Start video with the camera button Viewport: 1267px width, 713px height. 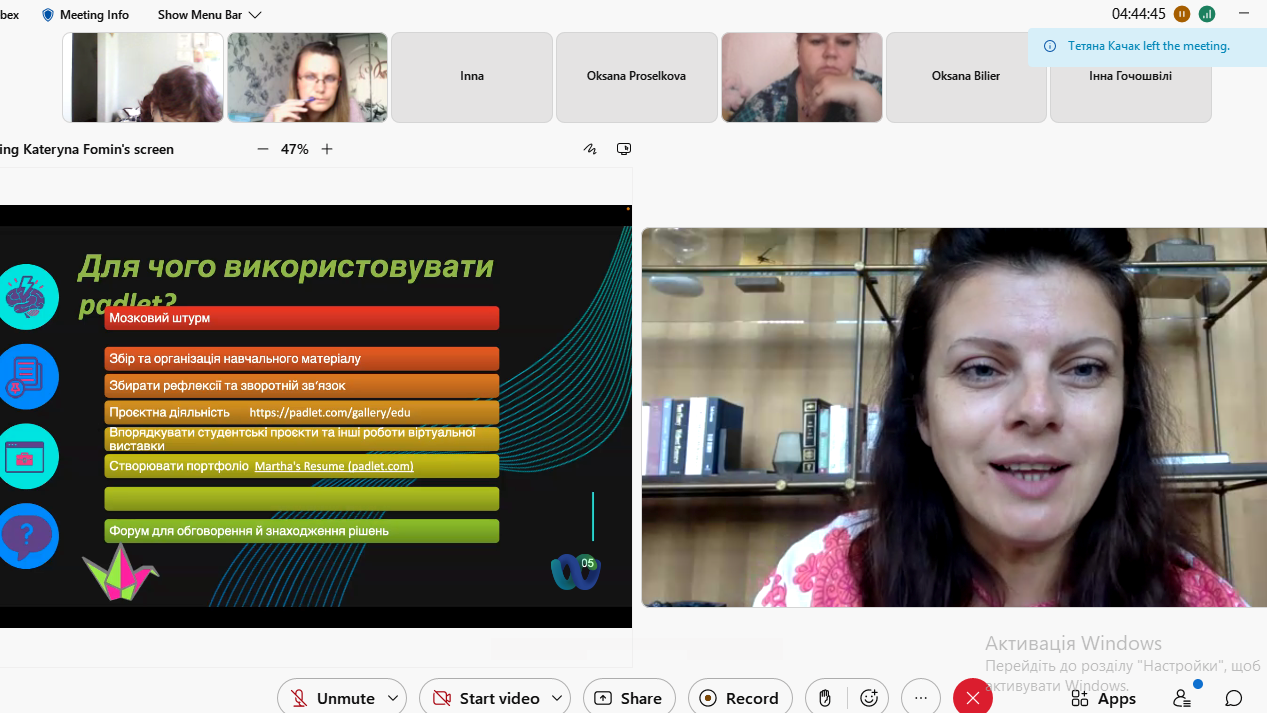pyautogui.click(x=486, y=698)
